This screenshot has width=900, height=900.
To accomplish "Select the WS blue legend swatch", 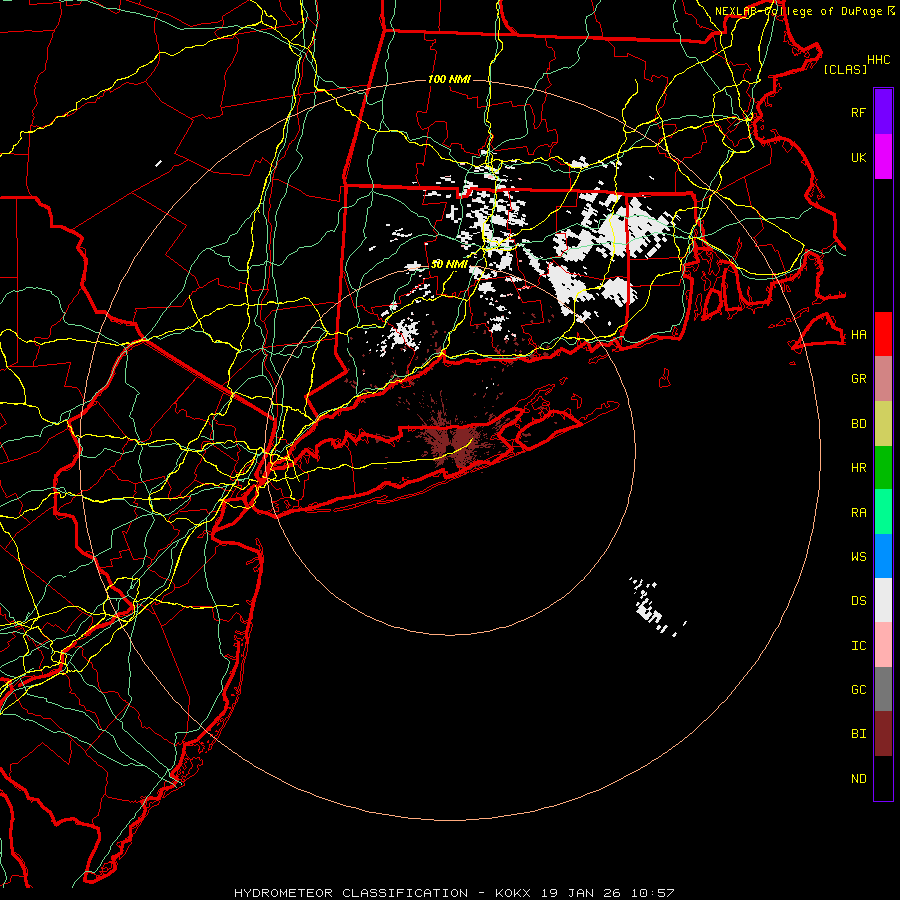I will click(883, 556).
